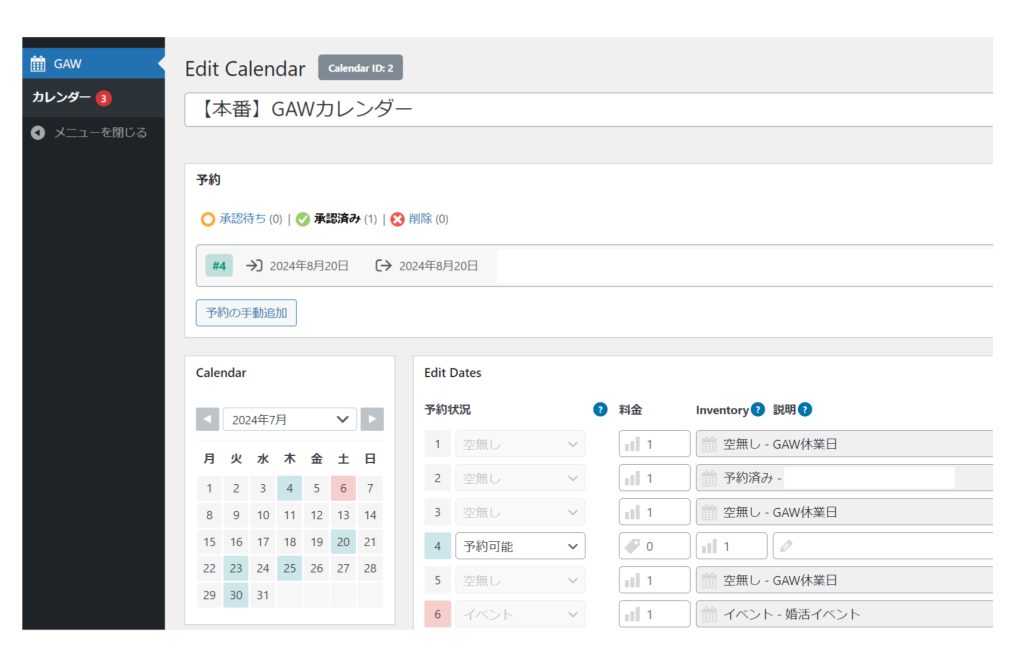Viewport: 1024px width, 672px height.
Task: Open the 予約可能 status dropdown for day 4
Action: [x=519, y=546]
